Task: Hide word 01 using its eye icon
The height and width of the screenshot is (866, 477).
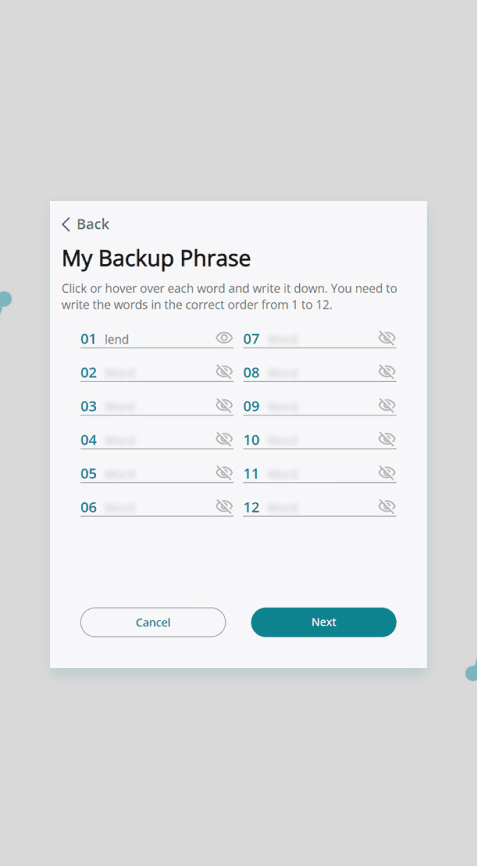Action: tap(224, 338)
